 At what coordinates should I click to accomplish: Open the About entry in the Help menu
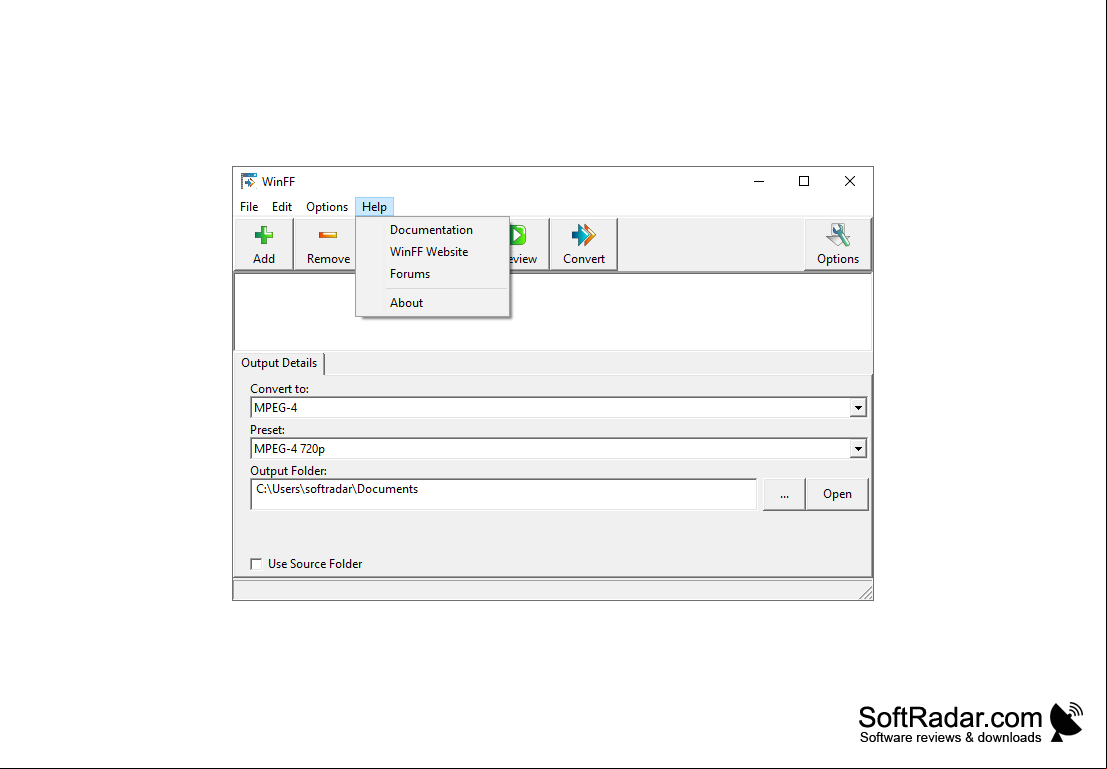coord(432,302)
